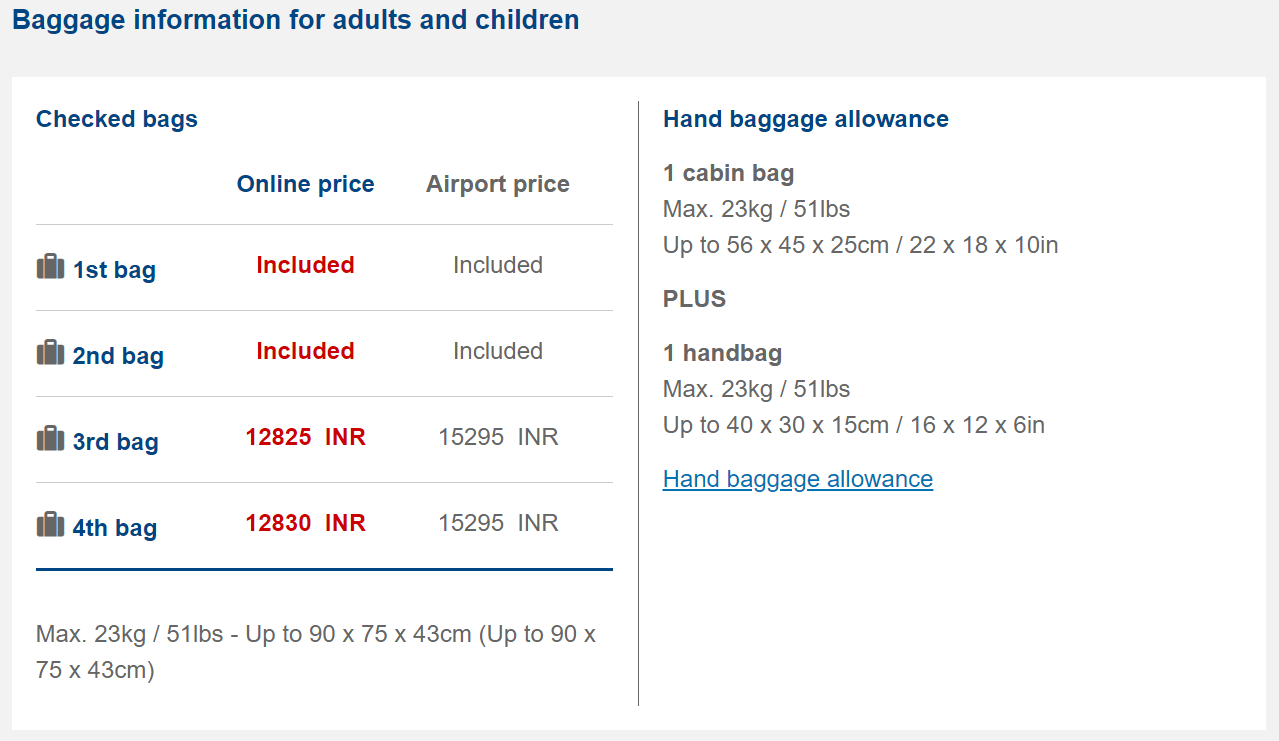Click the suitcase icon beside 3rd bag

(50, 439)
